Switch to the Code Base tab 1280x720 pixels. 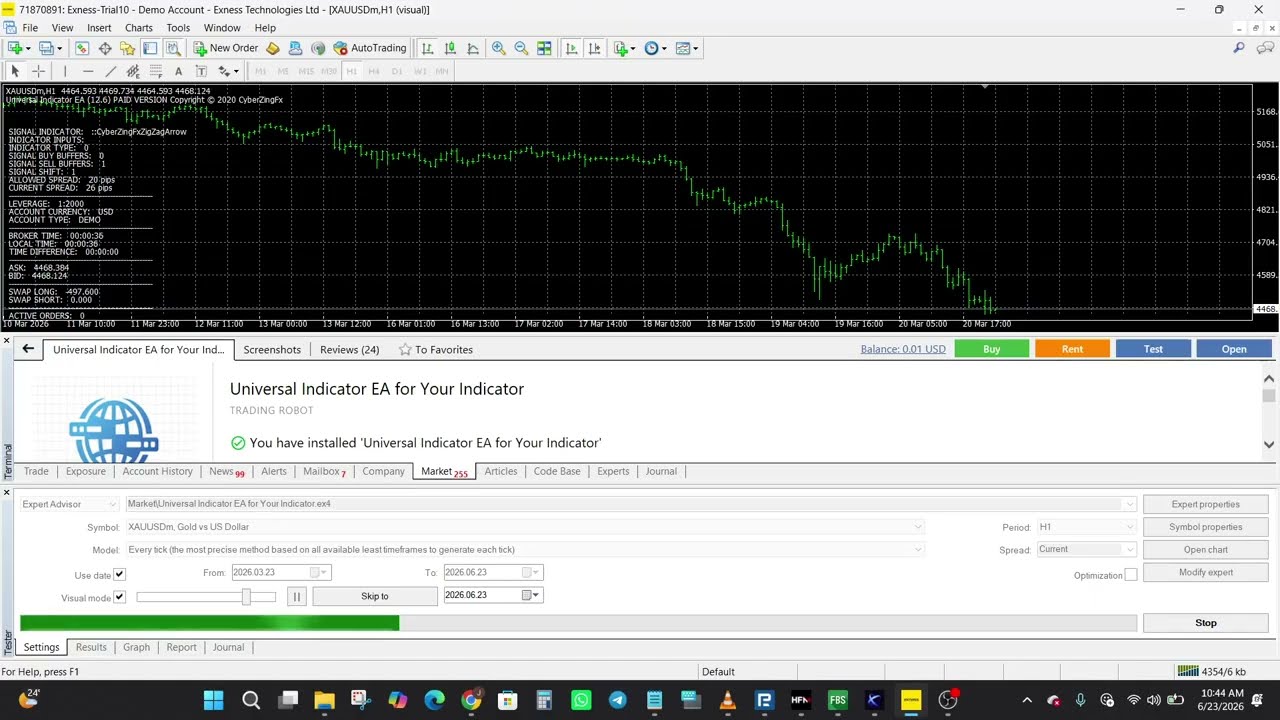click(557, 471)
